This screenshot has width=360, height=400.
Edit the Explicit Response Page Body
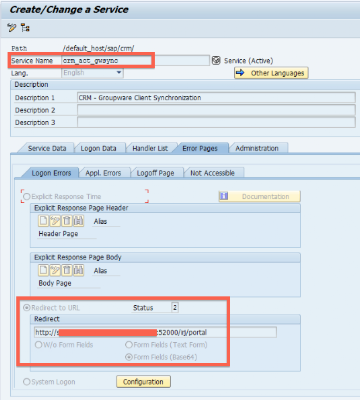pos(55,270)
